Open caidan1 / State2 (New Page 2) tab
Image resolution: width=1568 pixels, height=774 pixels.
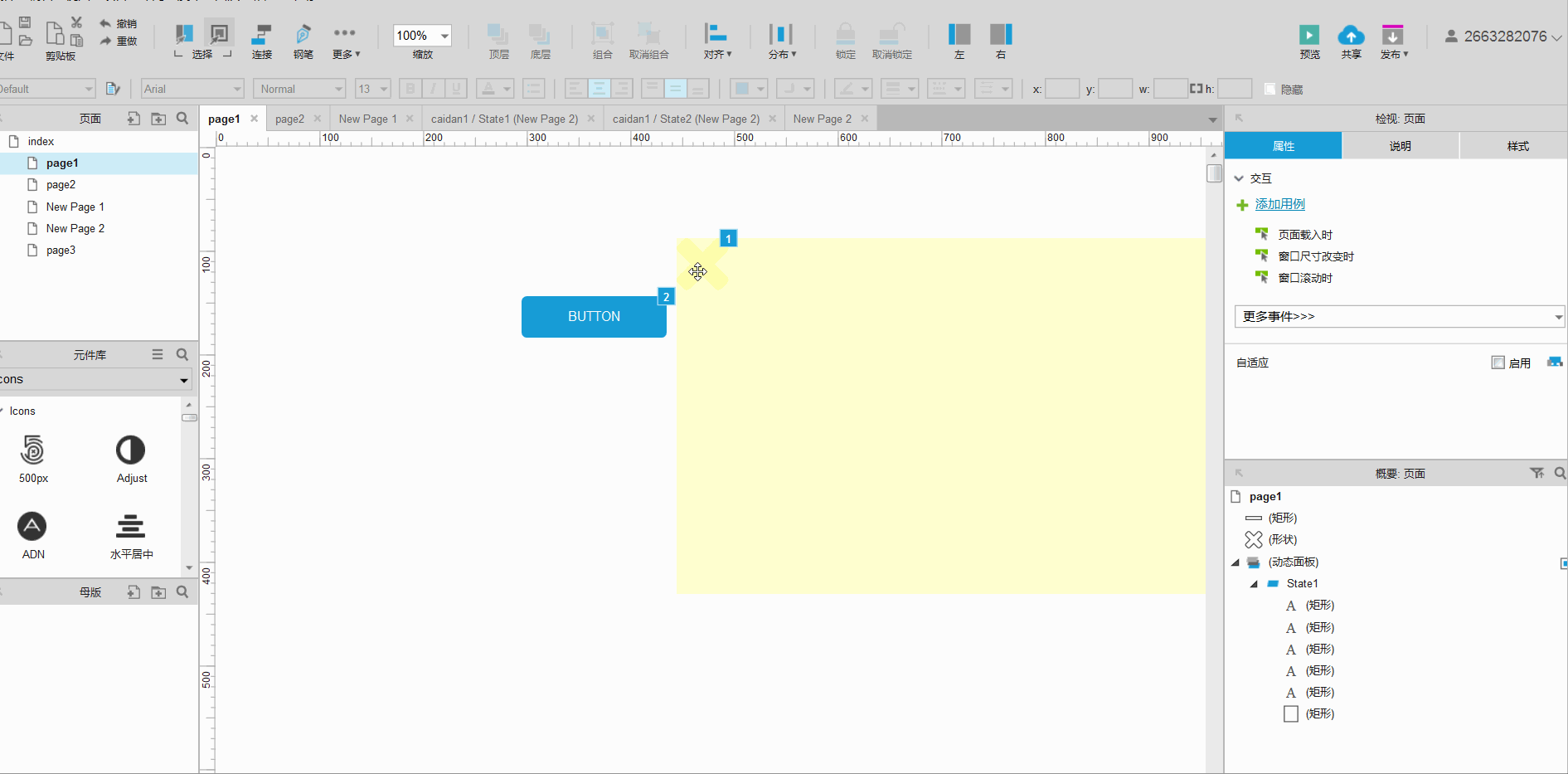(686, 119)
